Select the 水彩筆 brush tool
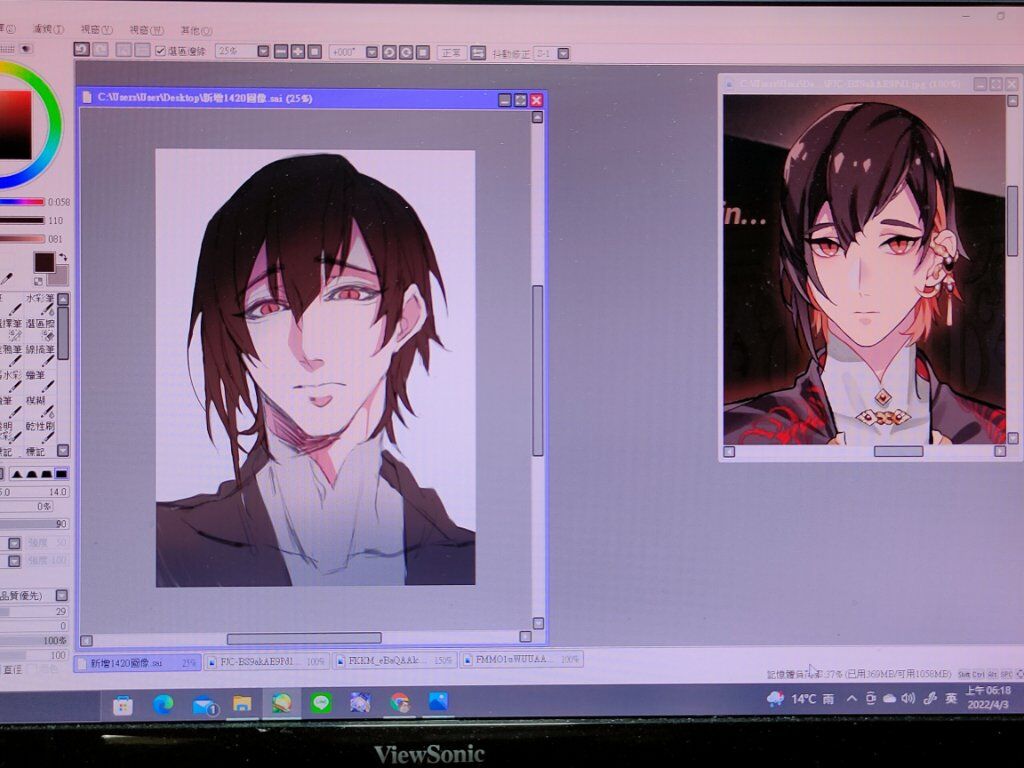 39,303
